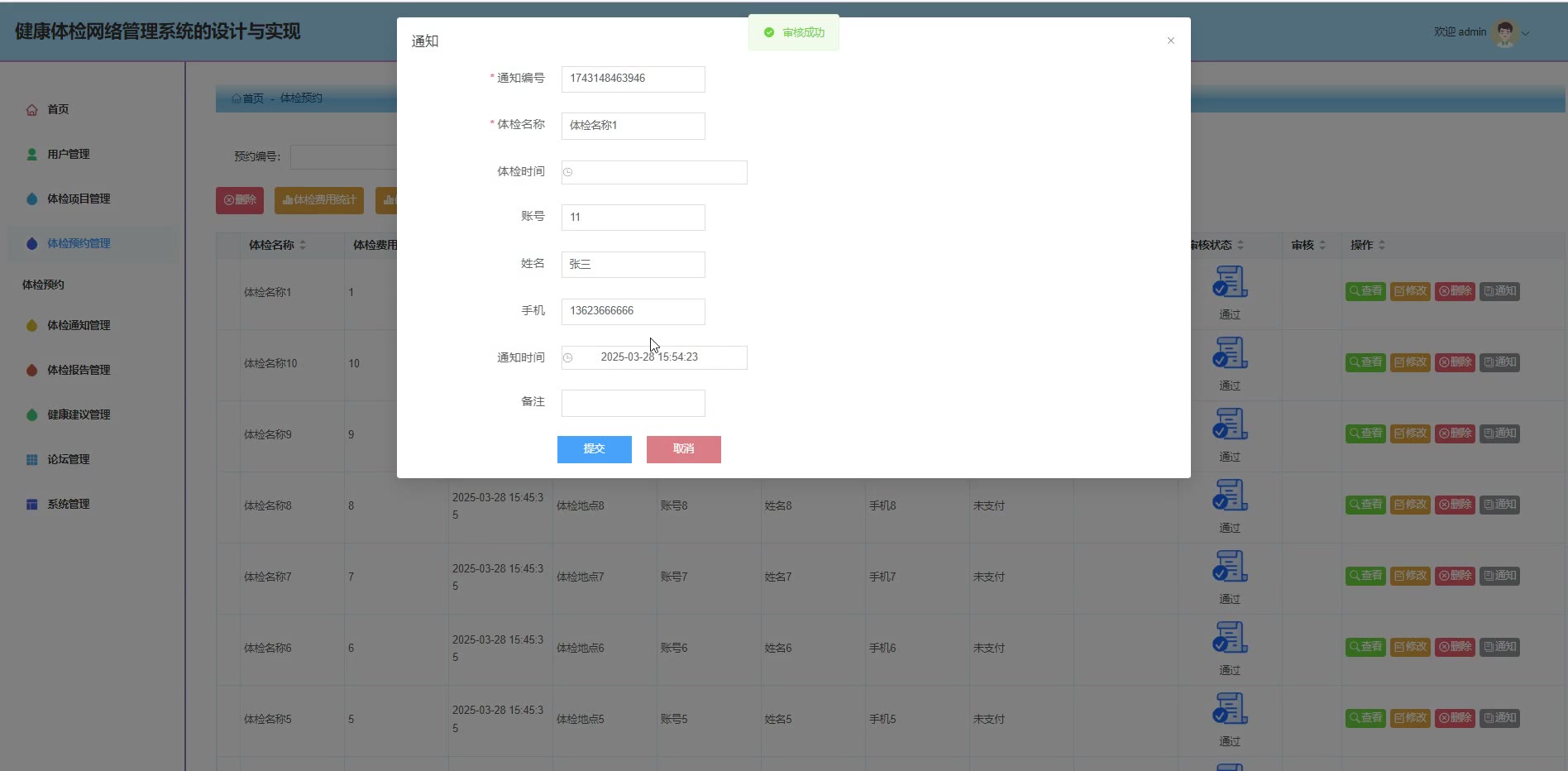1568x771 pixels.
Task: Click the 通知编号 input field
Action: tap(633, 79)
